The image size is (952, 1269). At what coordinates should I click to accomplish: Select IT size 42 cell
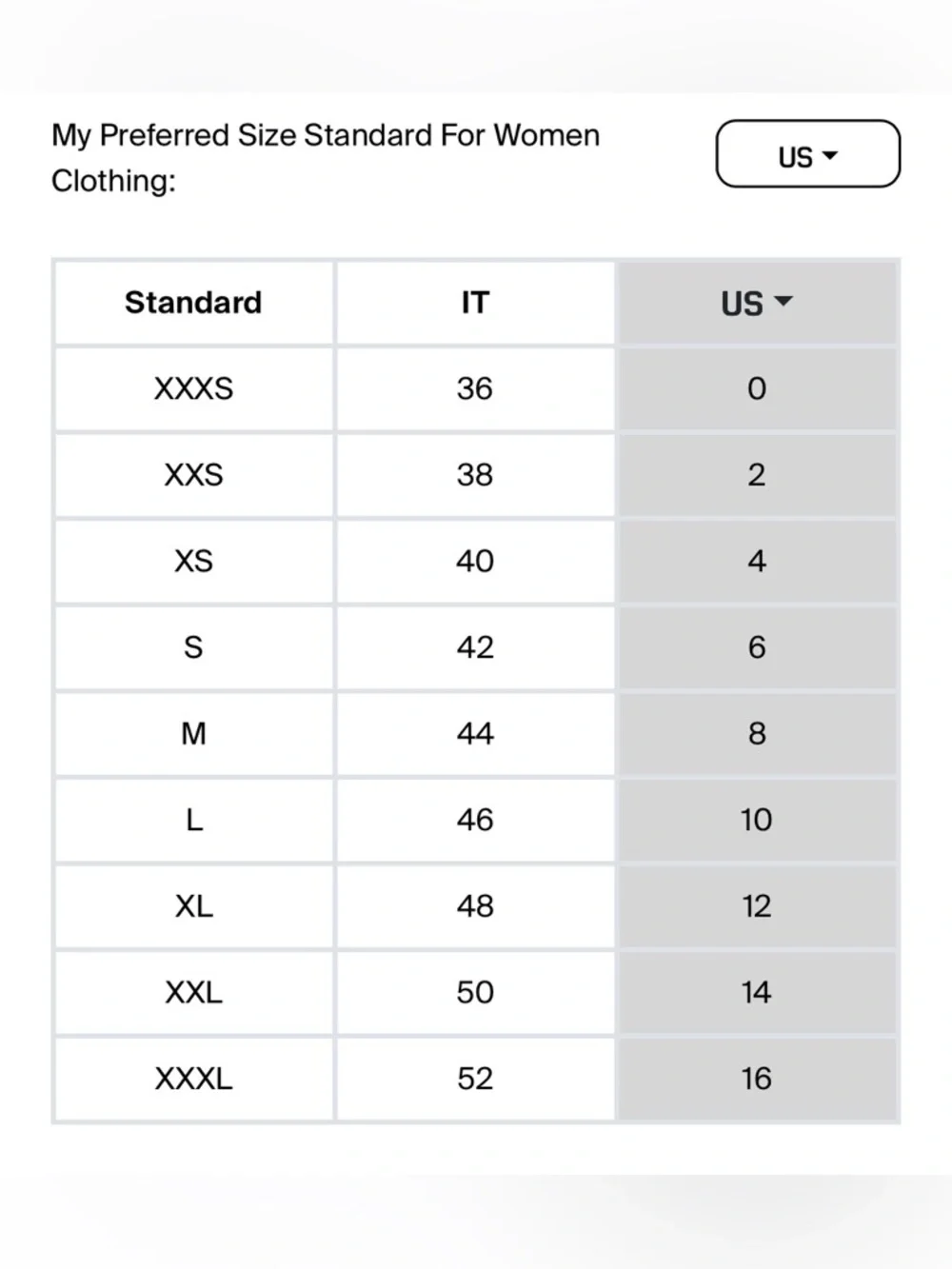tap(475, 647)
